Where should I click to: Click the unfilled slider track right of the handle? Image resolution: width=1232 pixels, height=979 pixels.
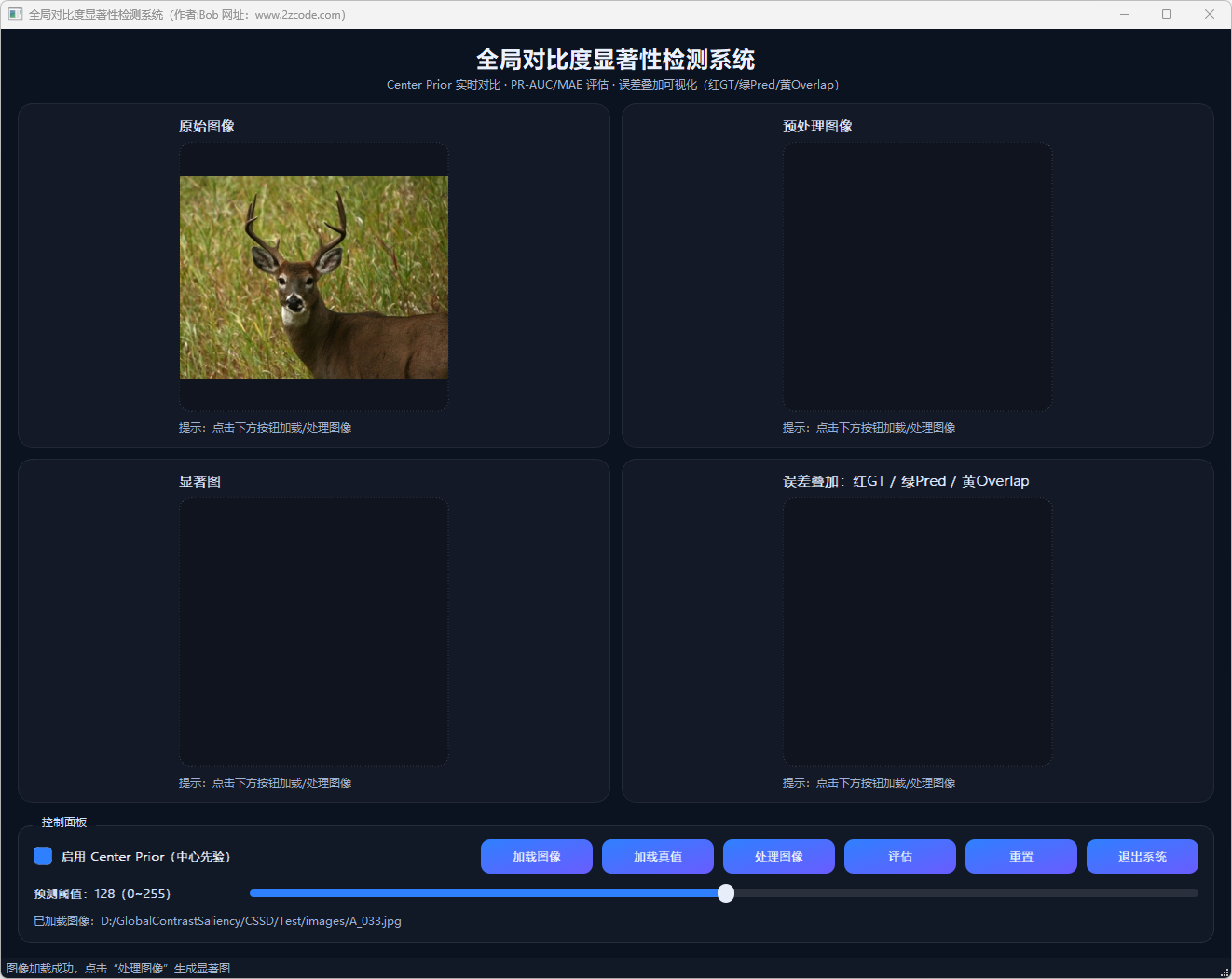click(x=960, y=893)
